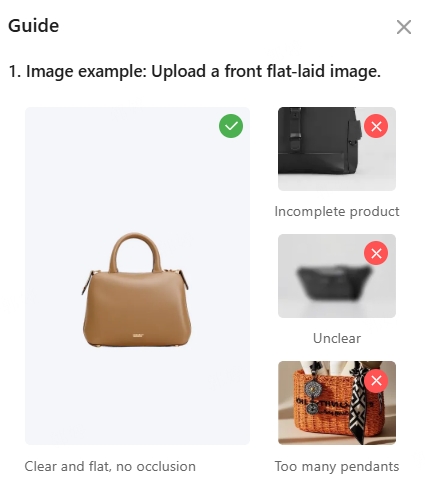Image resolution: width=425 pixels, height=492 pixels.
Task: Click the 'Image example' heading text
Action: (86, 72)
